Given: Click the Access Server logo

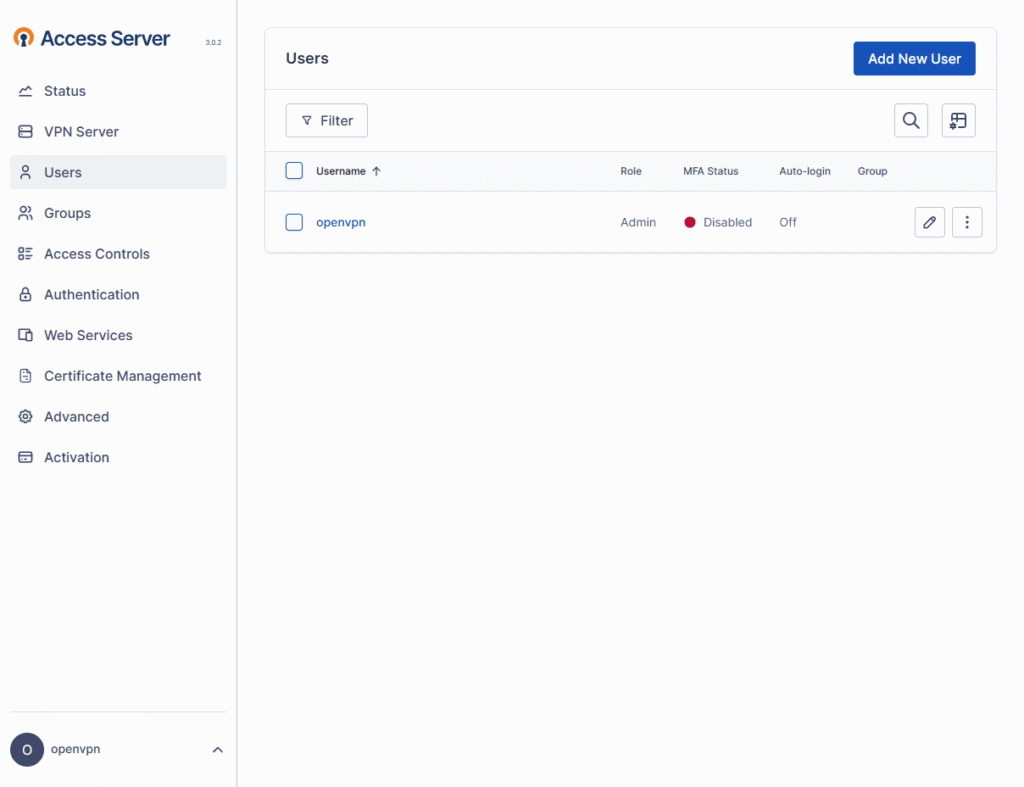Looking at the screenshot, I should pos(92,38).
